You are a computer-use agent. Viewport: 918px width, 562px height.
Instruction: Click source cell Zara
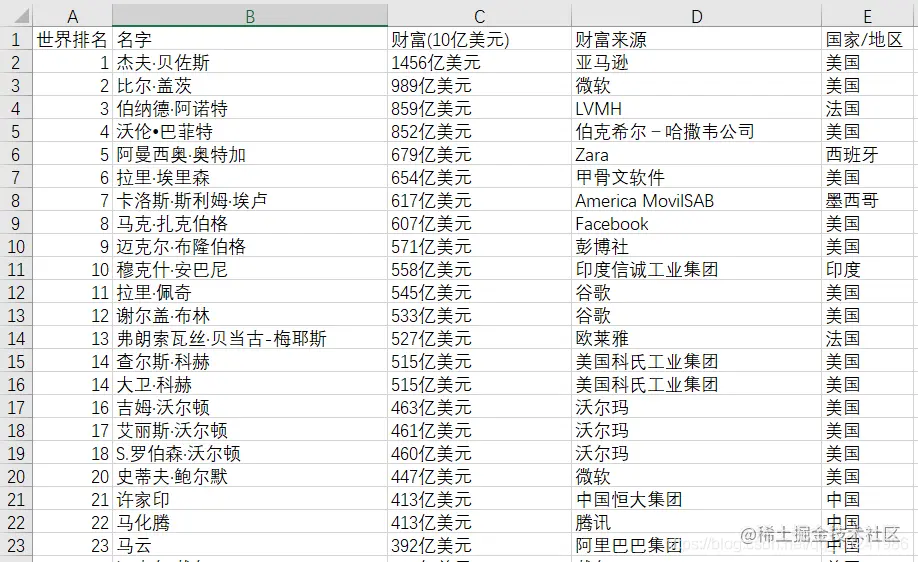tap(696, 155)
